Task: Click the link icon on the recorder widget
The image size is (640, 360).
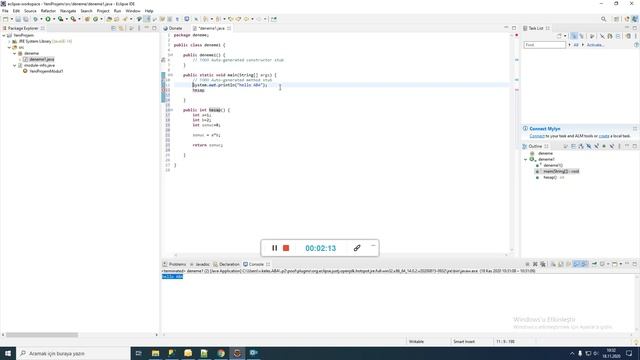Action: point(357,248)
